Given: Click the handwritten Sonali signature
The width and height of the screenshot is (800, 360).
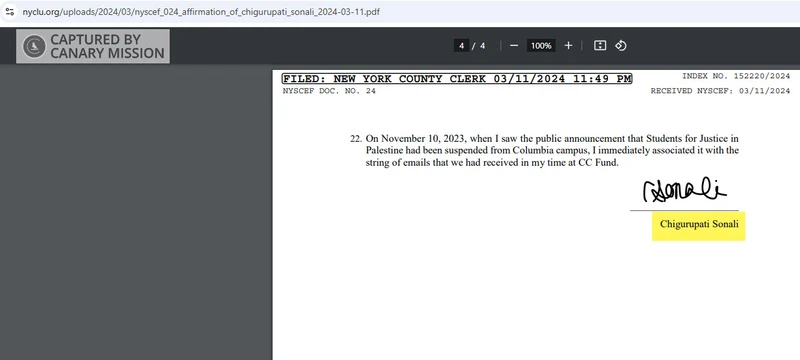Looking at the screenshot, I should pos(685,190).
